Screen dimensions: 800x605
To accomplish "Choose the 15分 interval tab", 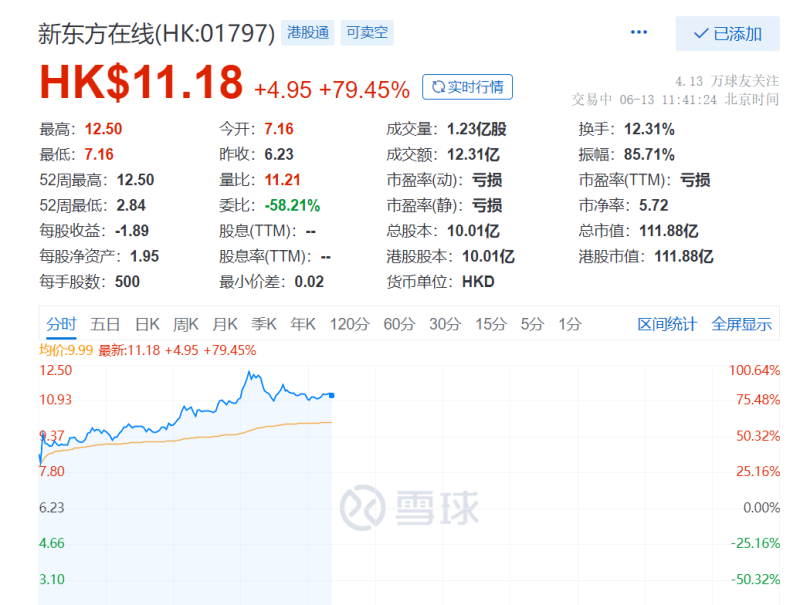I will click(x=490, y=324).
